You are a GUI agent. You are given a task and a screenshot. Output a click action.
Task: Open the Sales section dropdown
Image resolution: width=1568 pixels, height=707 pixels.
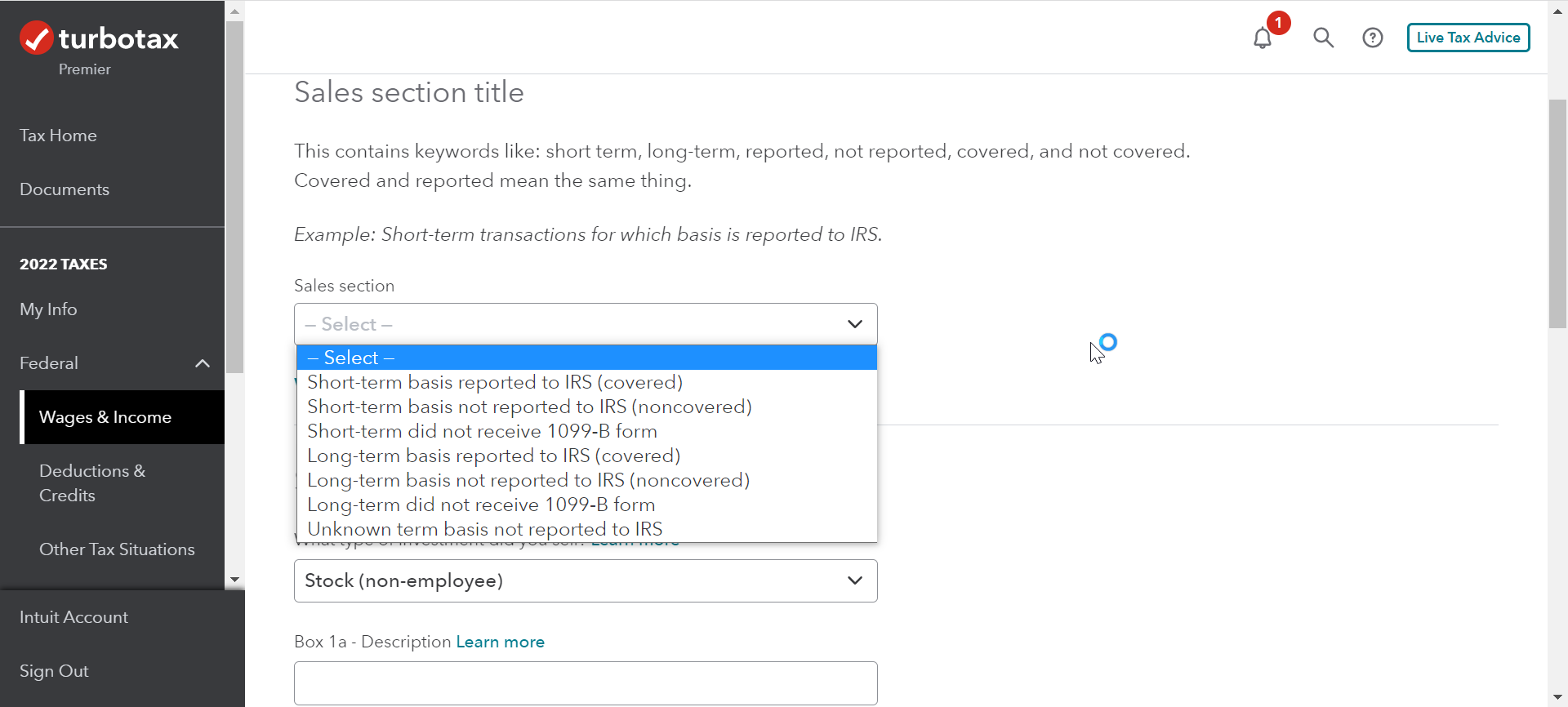point(586,324)
